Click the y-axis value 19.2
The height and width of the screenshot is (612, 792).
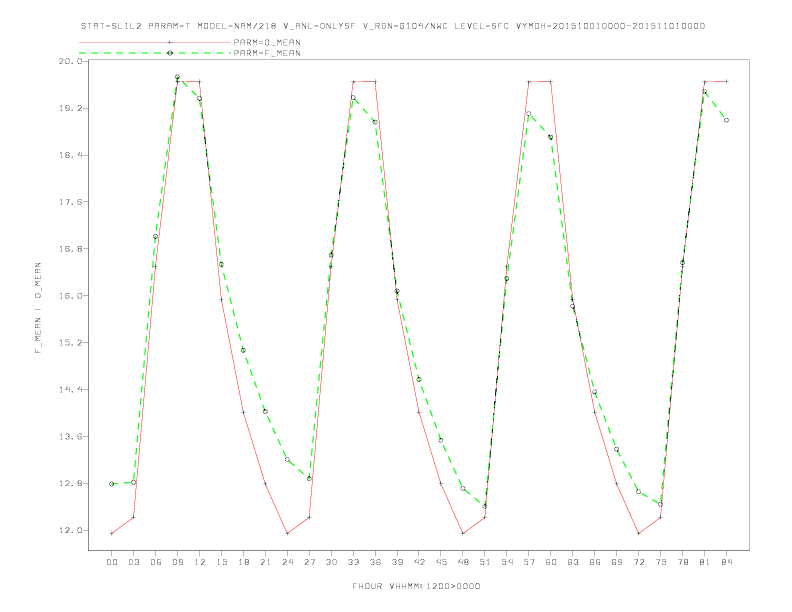(x=70, y=108)
